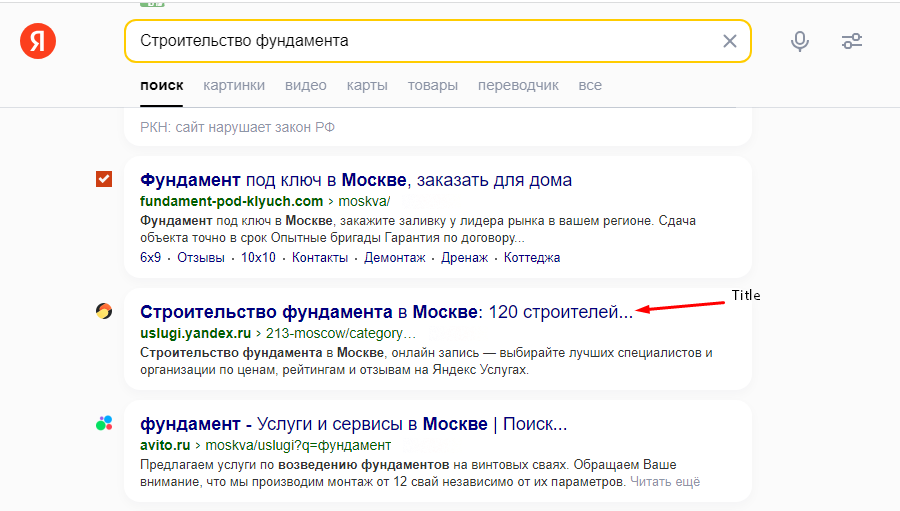Clear the search query with X icon
The image size is (900, 511).
point(730,41)
